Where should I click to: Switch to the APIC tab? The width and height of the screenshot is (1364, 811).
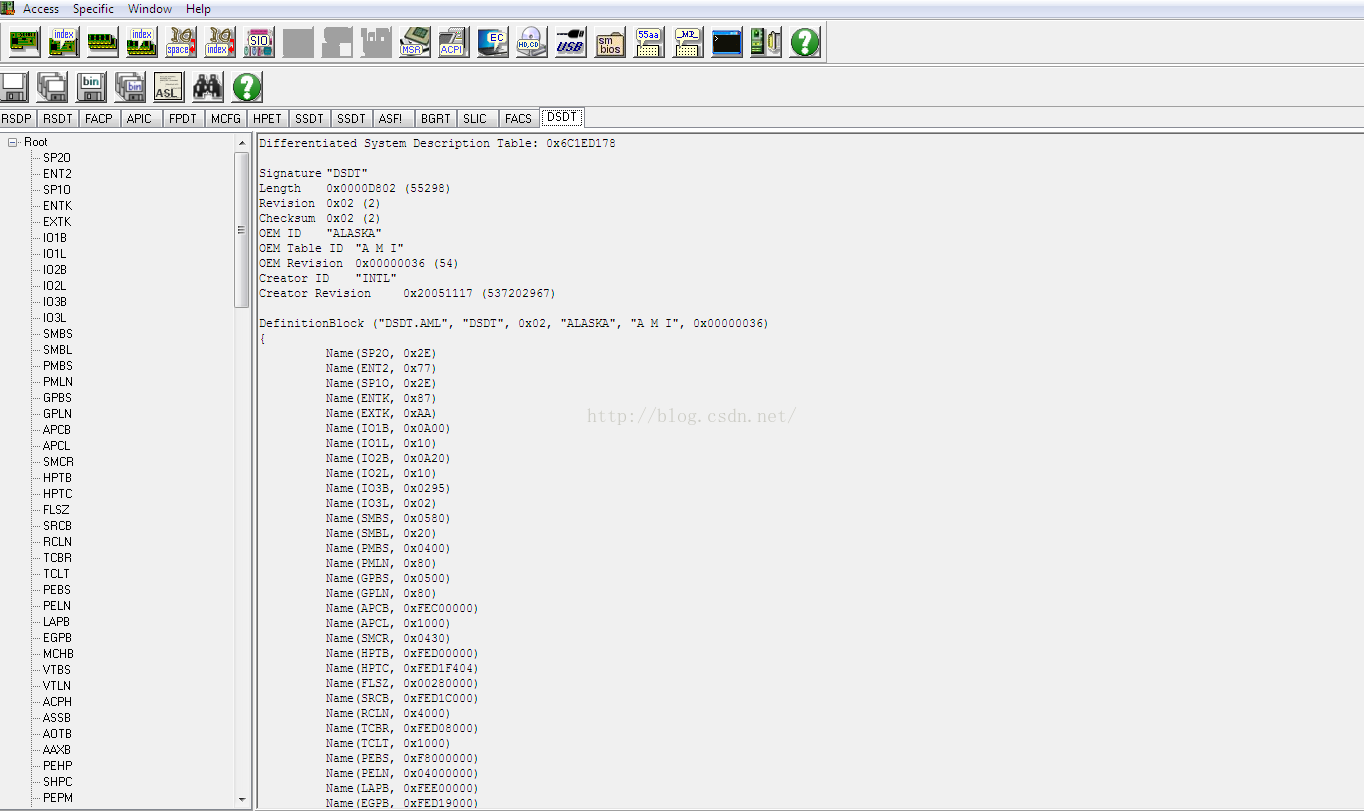(140, 119)
